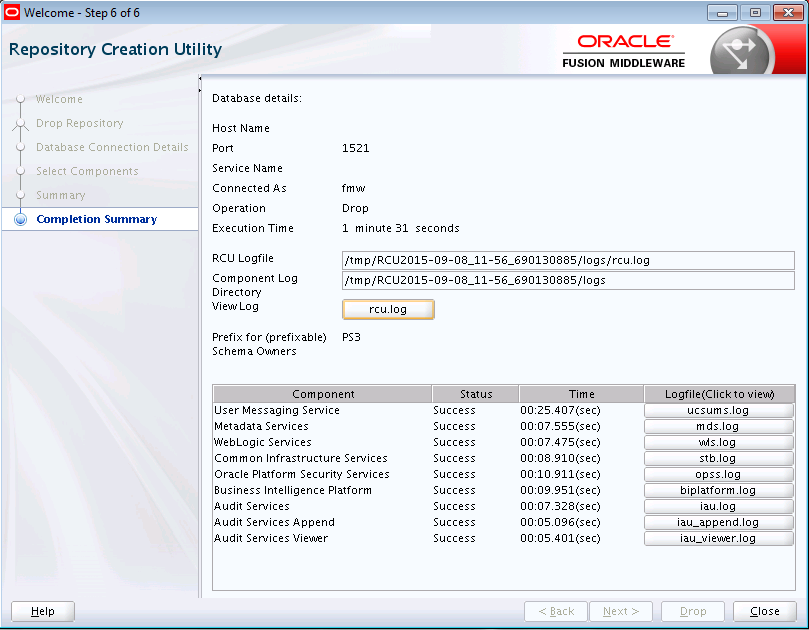The height and width of the screenshot is (630, 809).
Task: View stb.log for Common Infrastructure Services
Action: 718,458
